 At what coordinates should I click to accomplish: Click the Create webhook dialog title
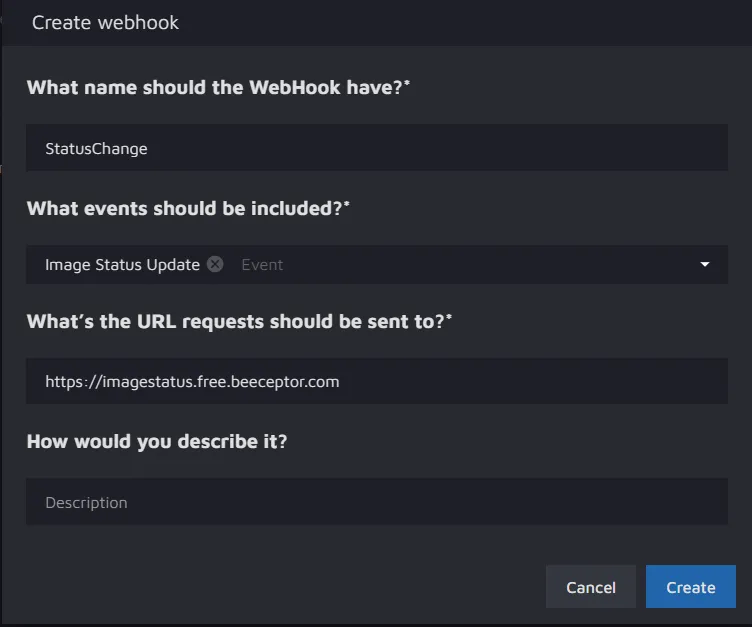click(105, 22)
